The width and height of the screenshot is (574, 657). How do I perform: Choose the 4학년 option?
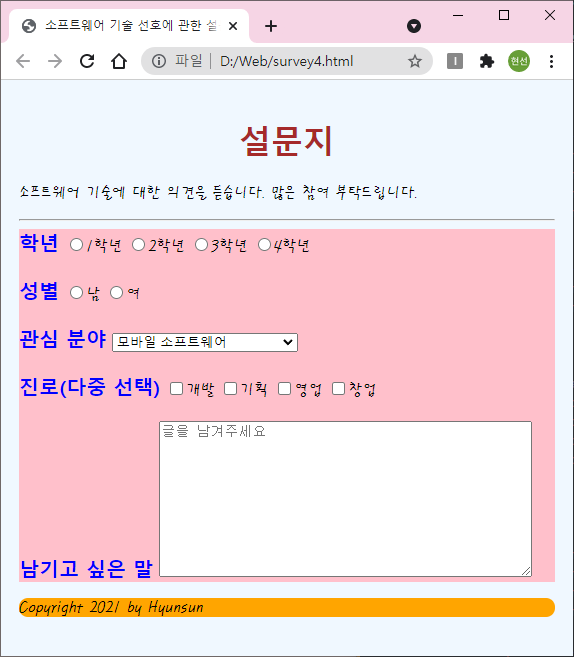(x=264, y=245)
